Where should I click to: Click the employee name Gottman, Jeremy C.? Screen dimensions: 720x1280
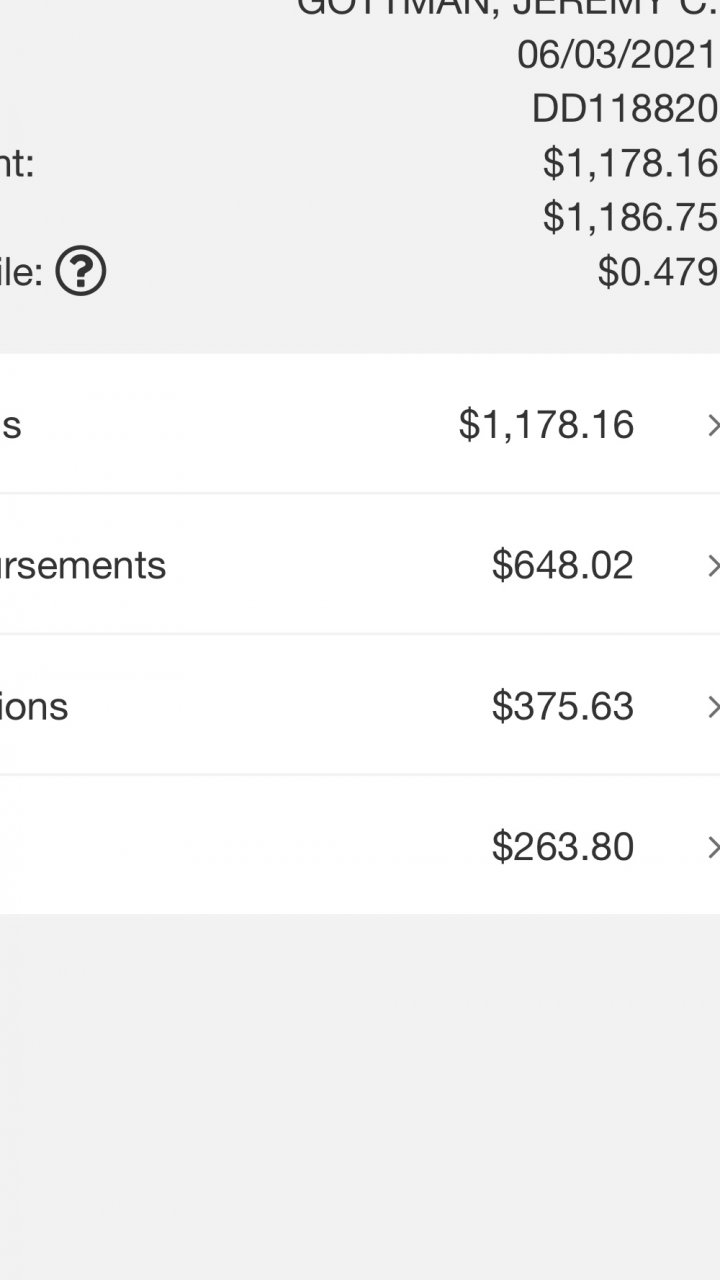tap(508, 8)
